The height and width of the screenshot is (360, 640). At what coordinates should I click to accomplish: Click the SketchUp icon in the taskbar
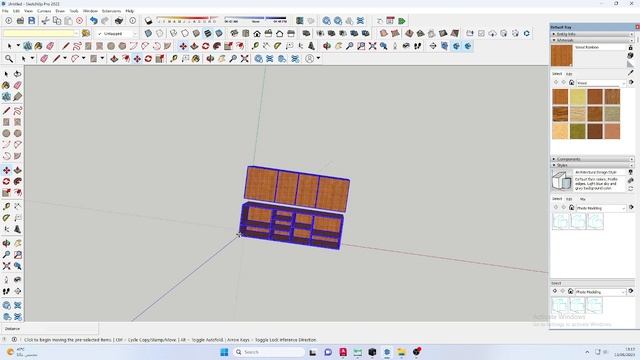point(387,352)
